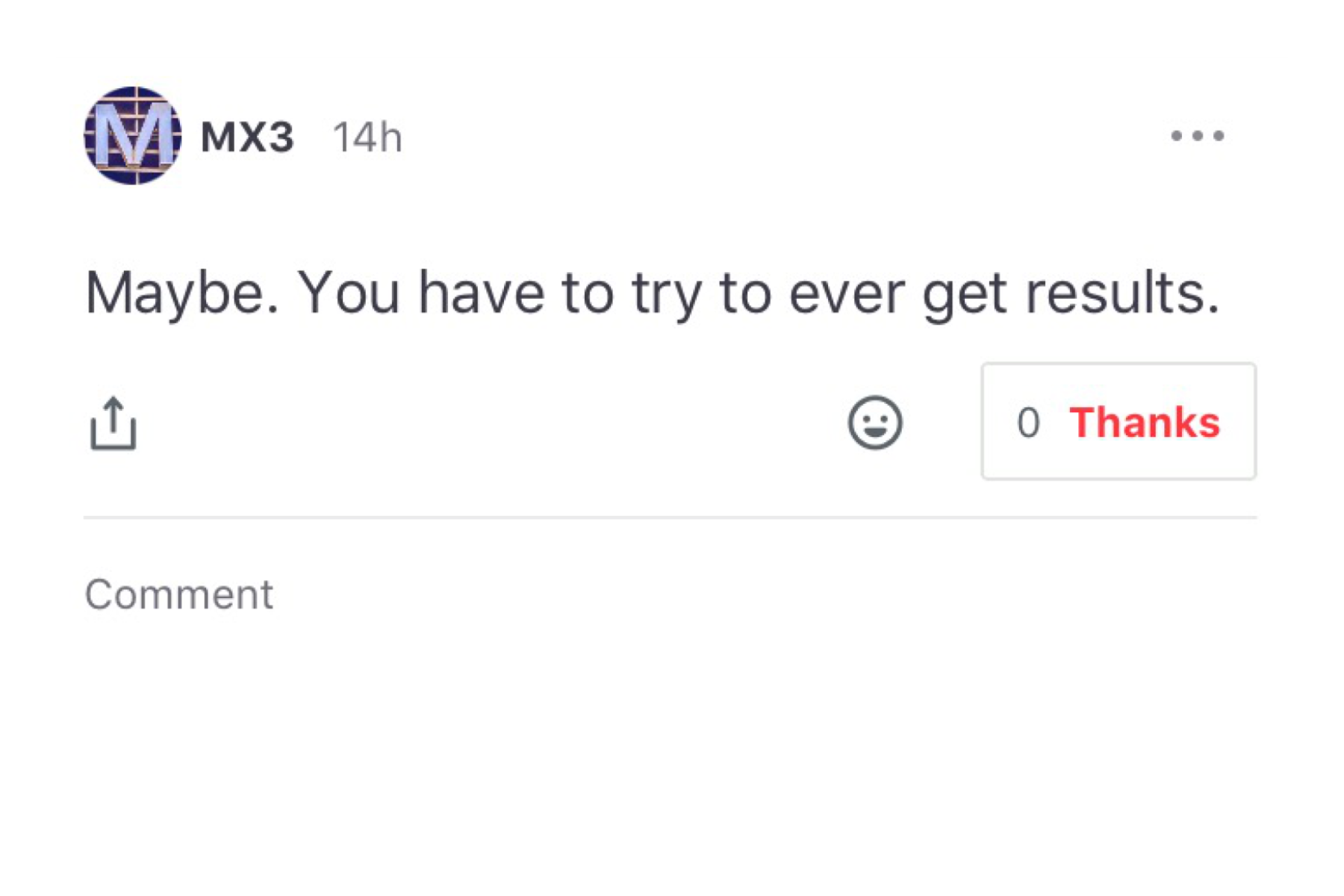Screen dimensions: 1344x896
Task: Click the red Thanks button
Action: [x=1144, y=422]
